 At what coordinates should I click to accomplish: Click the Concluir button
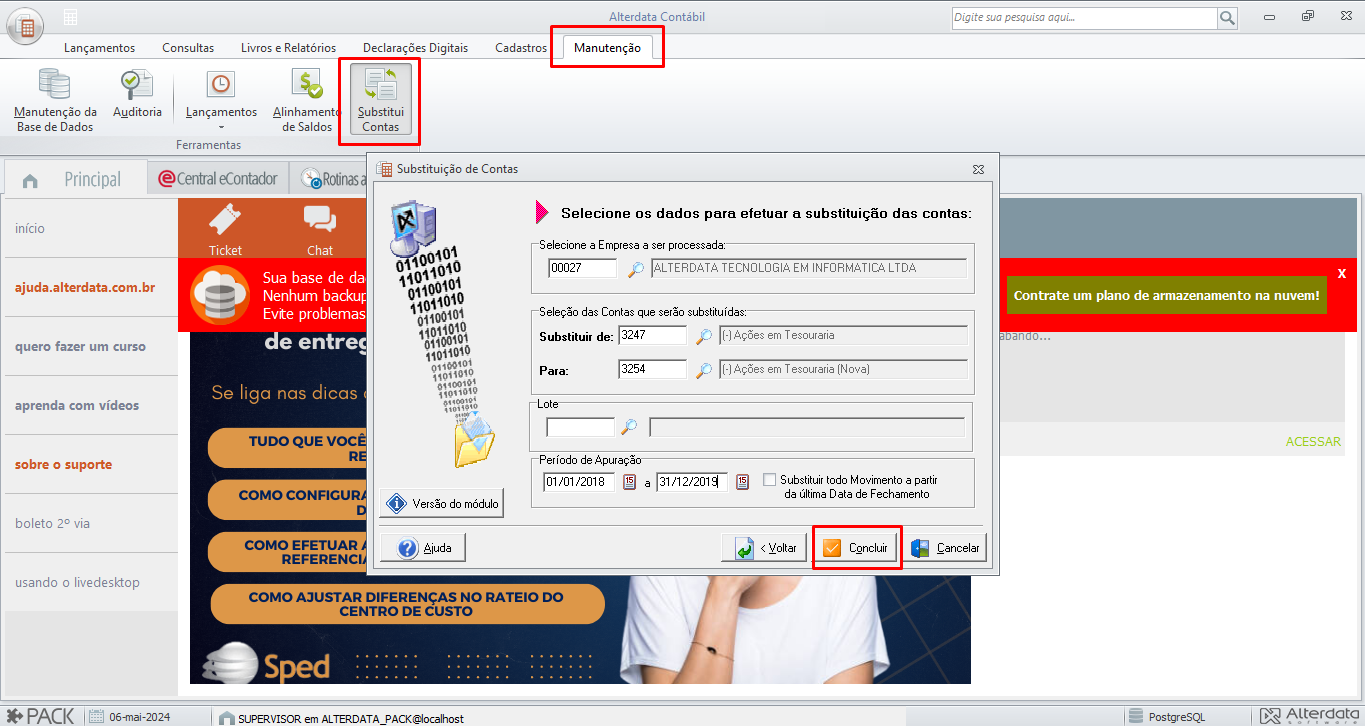point(857,548)
